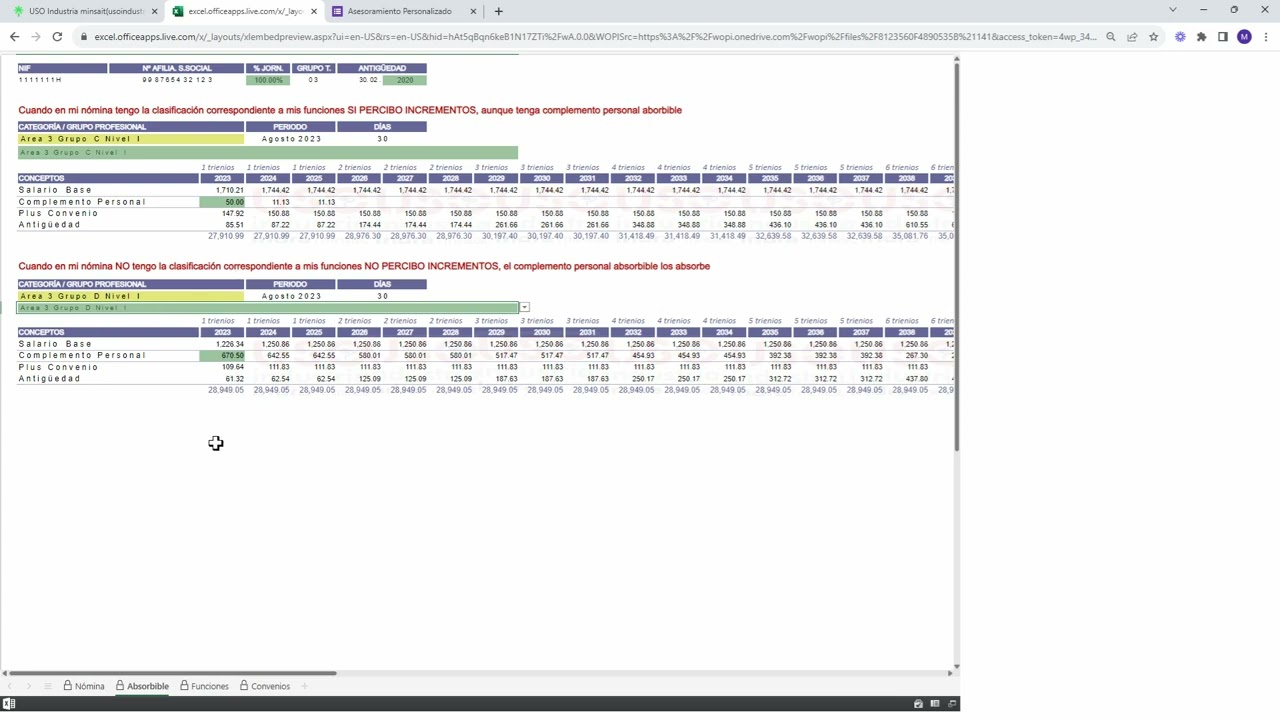Toggle the browser side panel
This screenshot has height=720, width=1280.
(1222, 37)
